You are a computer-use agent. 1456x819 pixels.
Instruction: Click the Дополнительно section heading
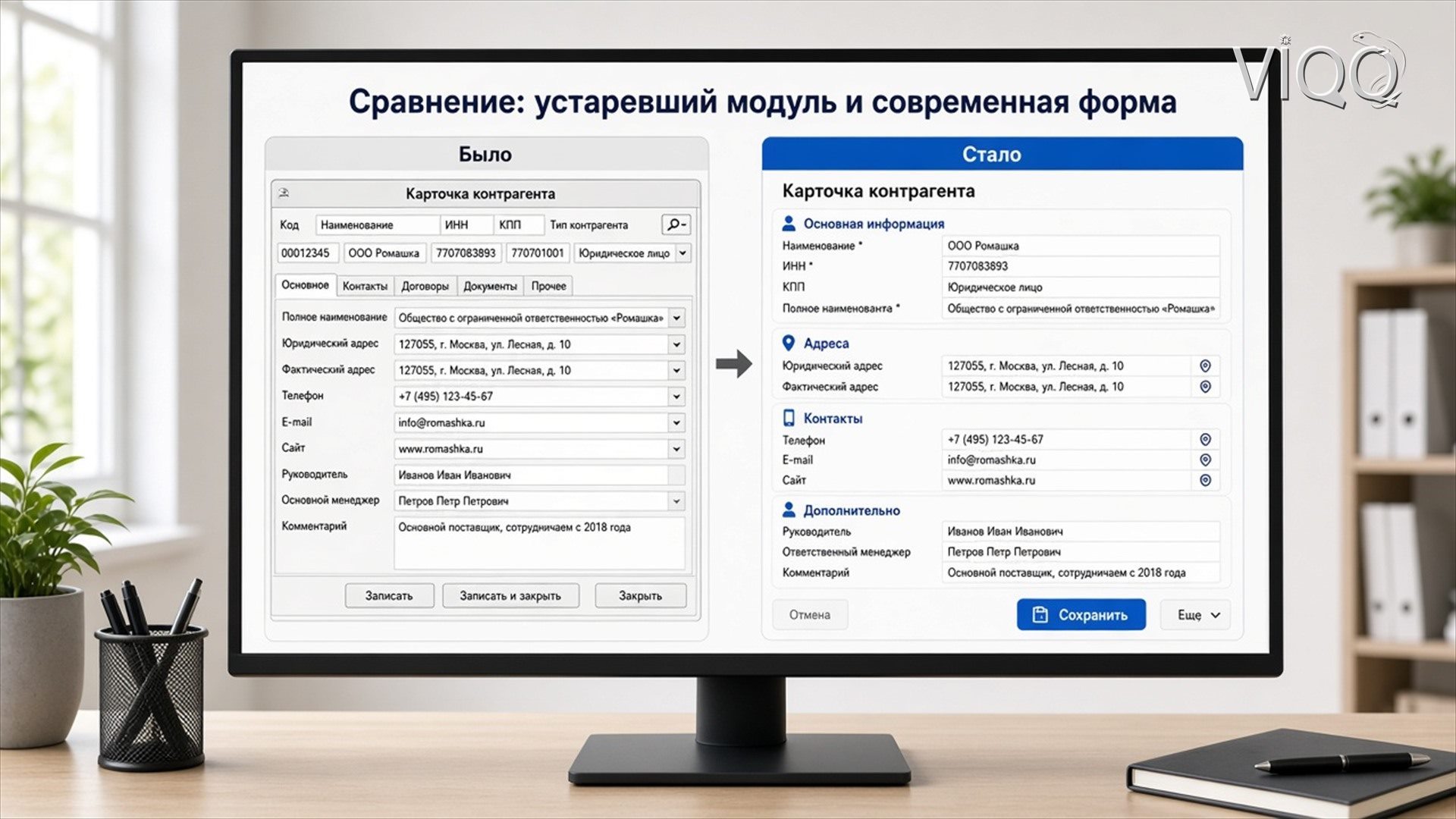point(852,510)
